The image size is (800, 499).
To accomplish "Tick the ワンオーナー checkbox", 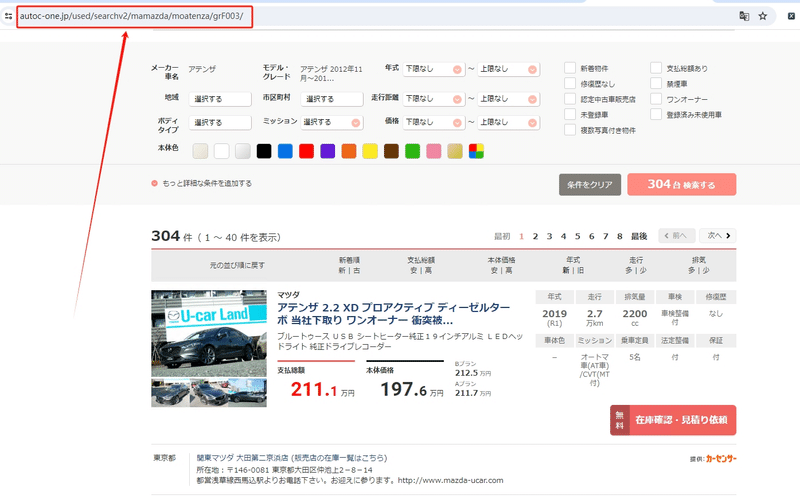I will pos(656,99).
